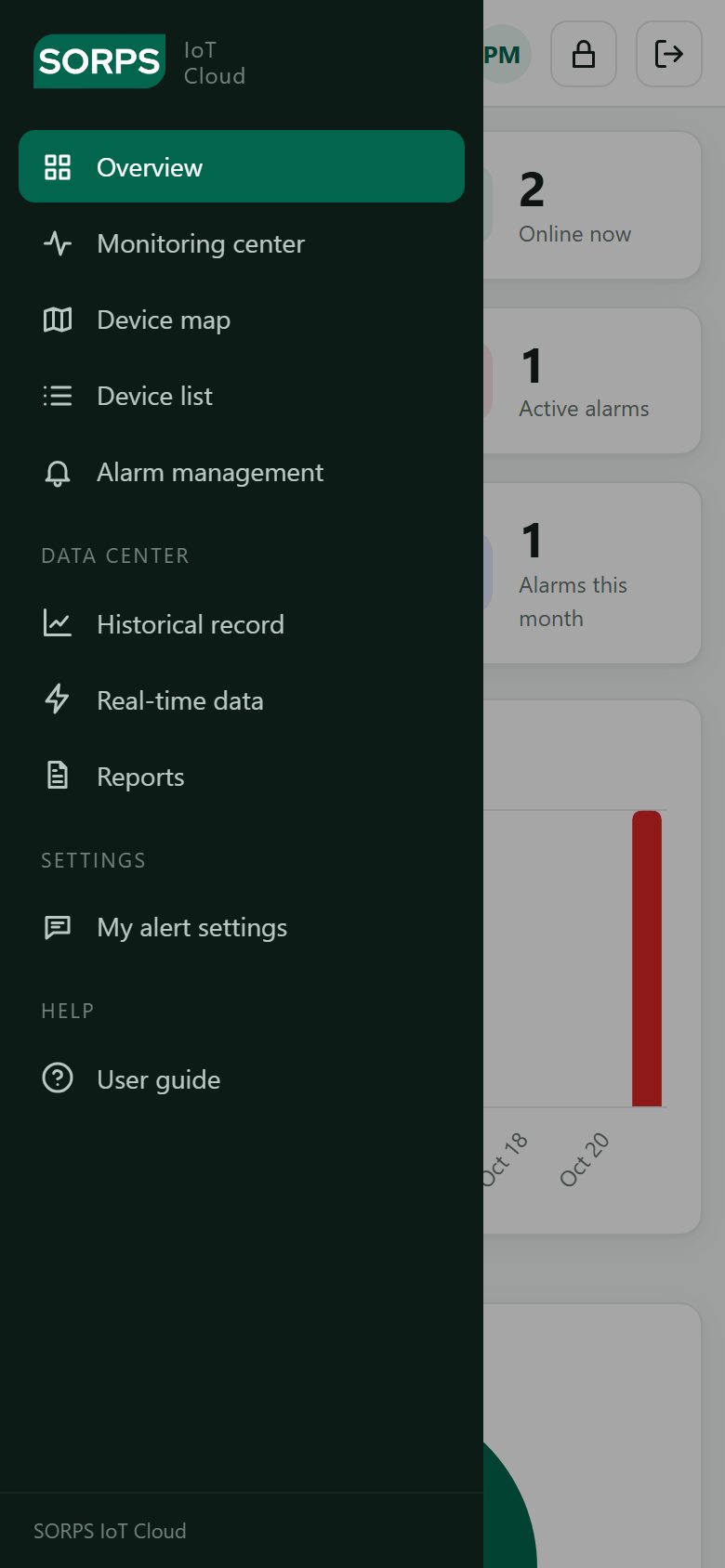The width and height of the screenshot is (725, 1568).
Task: Click the Device map icon
Action: click(58, 320)
